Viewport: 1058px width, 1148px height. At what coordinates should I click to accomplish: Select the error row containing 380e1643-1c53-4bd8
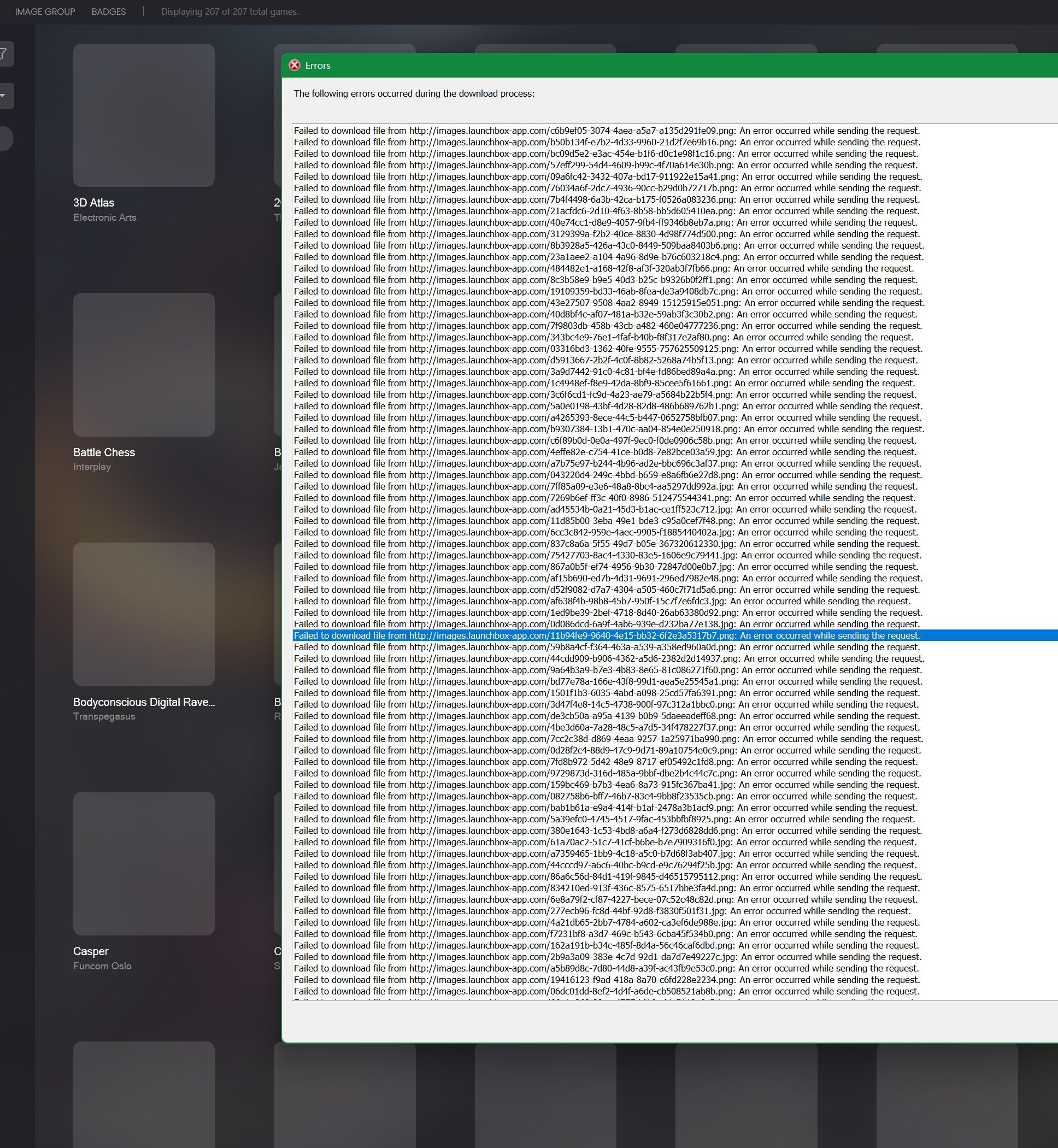(x=675, y=831)
